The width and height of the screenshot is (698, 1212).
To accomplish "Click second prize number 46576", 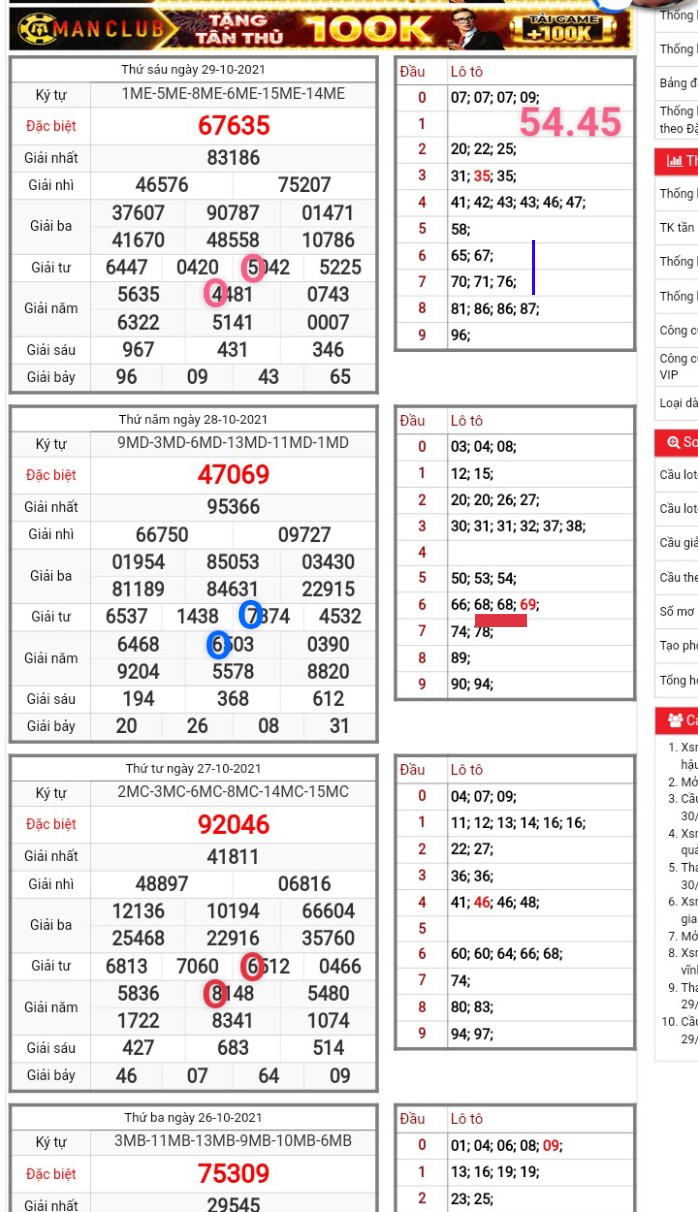I will 162,185.
